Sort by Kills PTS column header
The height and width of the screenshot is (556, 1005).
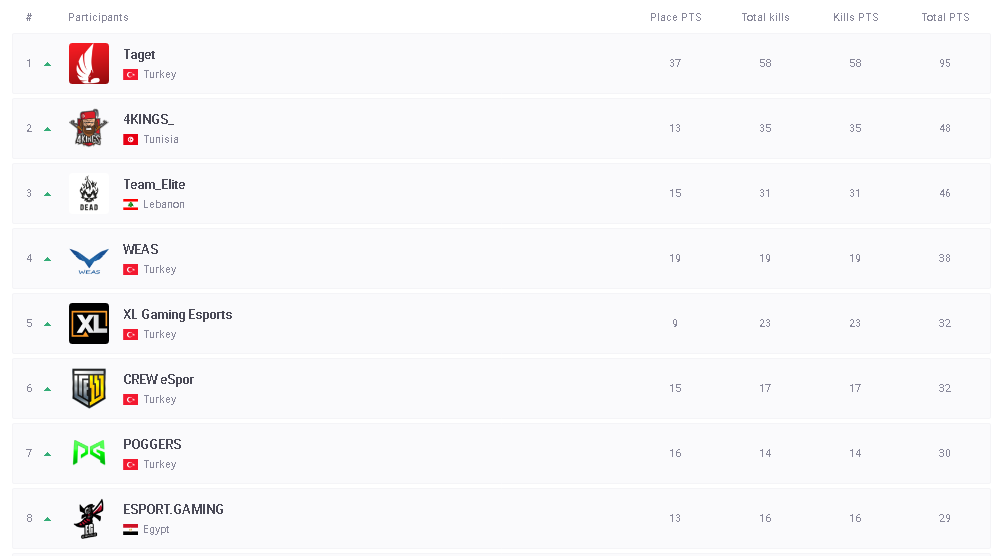pyautogui.click(x=855, y=17)
